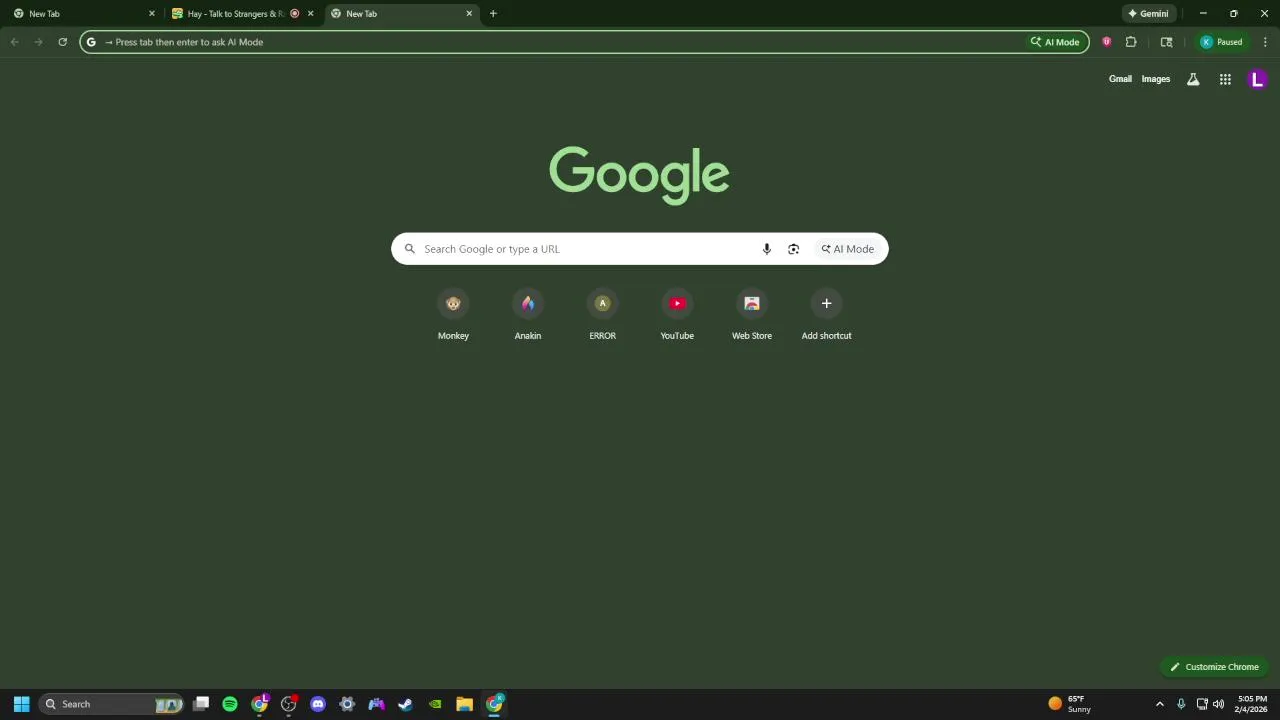Click the voice search microphone icon
The width and height of the screenshot is (1280, 720).
pos(767,249)
